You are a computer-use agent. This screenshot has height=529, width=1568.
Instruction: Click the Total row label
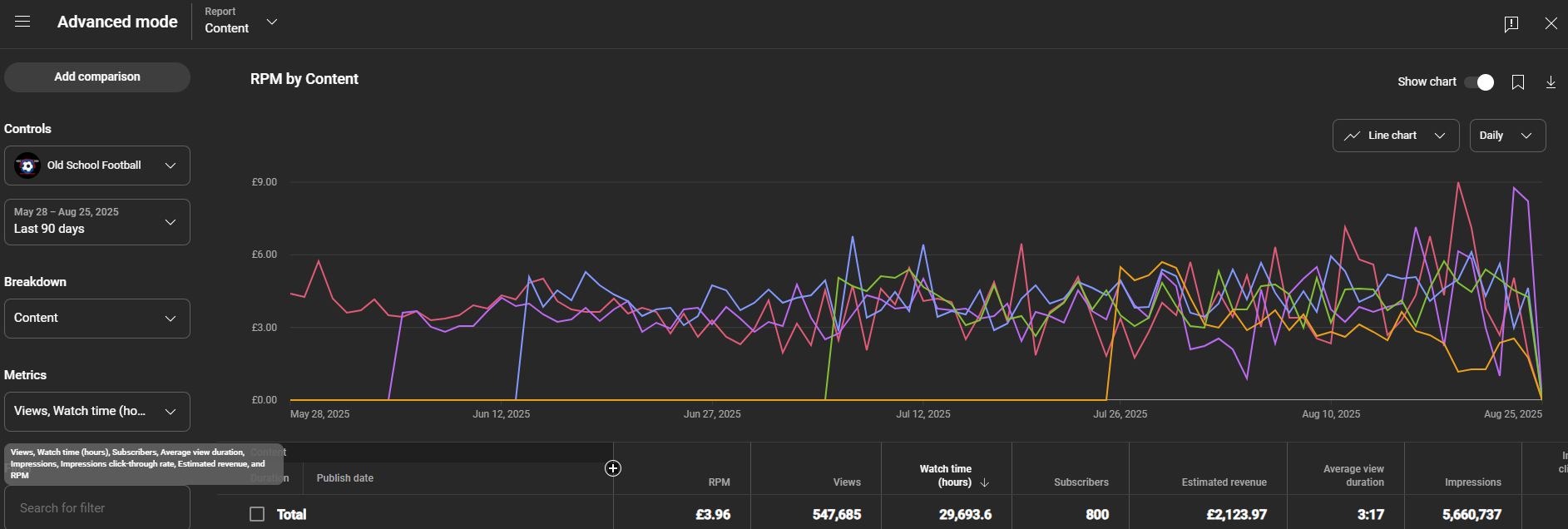291,515
